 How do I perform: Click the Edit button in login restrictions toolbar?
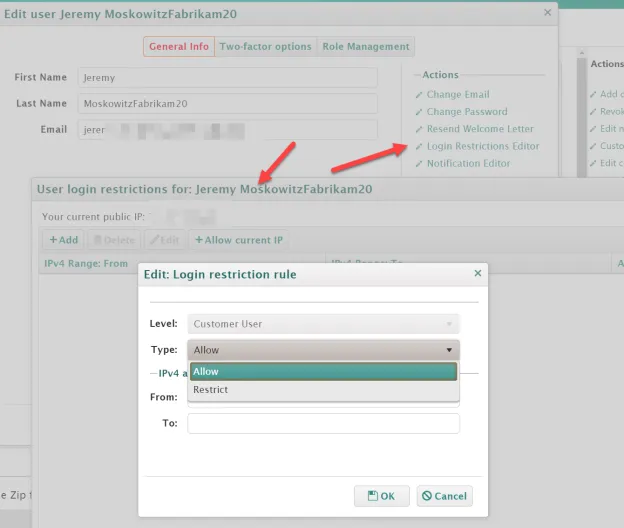(165, 240)
